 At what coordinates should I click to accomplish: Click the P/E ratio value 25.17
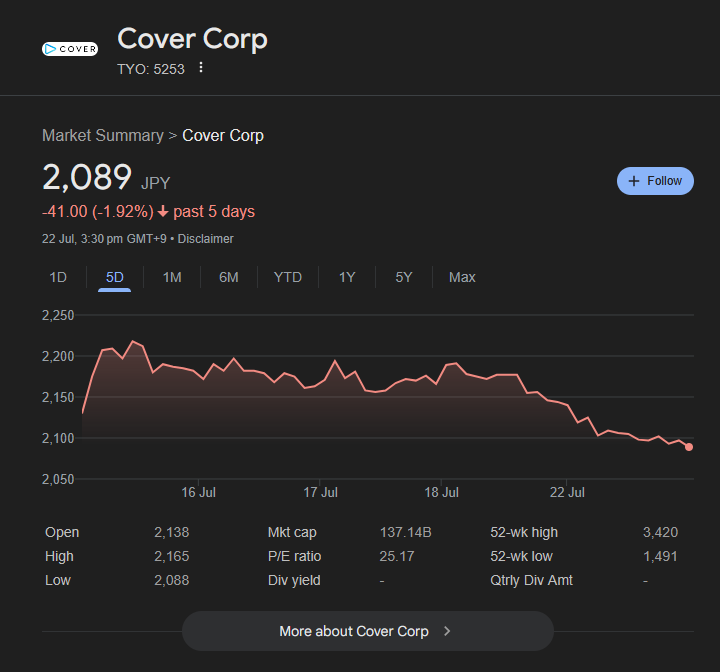[397, 556]
